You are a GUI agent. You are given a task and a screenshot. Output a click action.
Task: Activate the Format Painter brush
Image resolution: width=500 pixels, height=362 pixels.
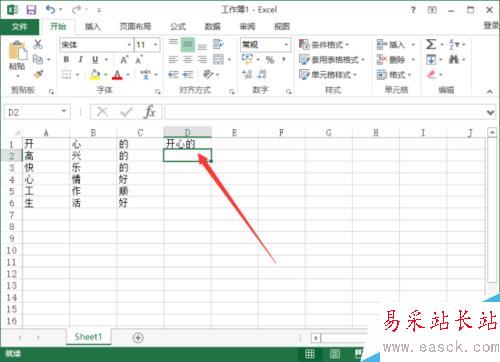coord(38,74)
